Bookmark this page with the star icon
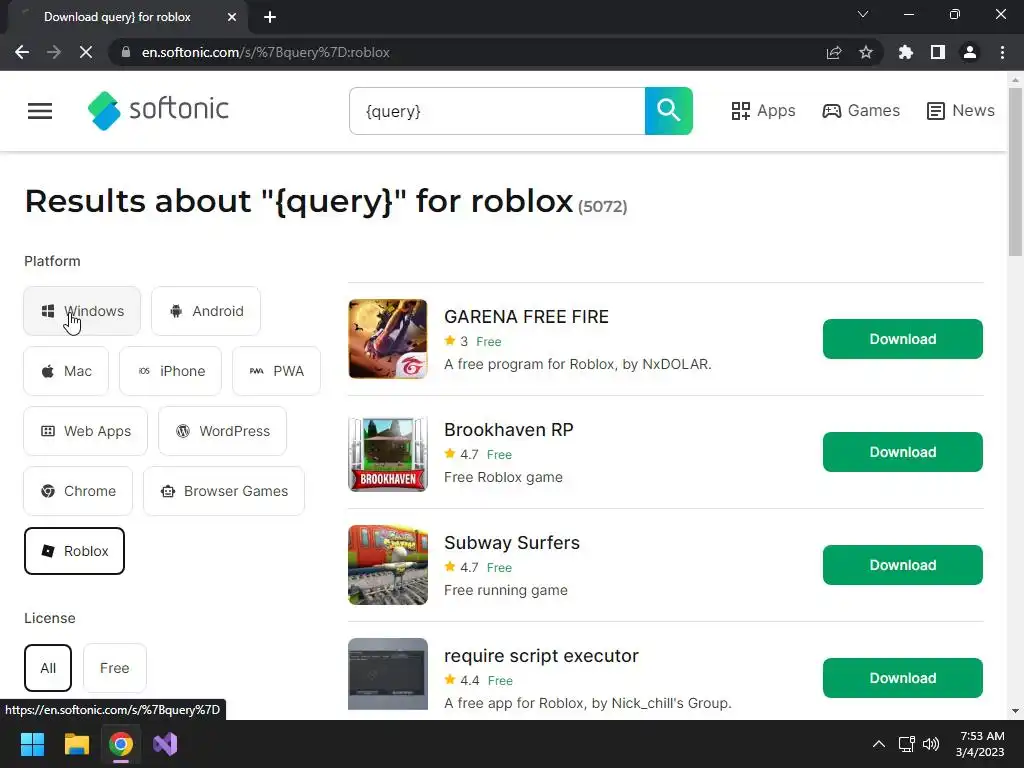1024x768 pixels. [866, 52]
